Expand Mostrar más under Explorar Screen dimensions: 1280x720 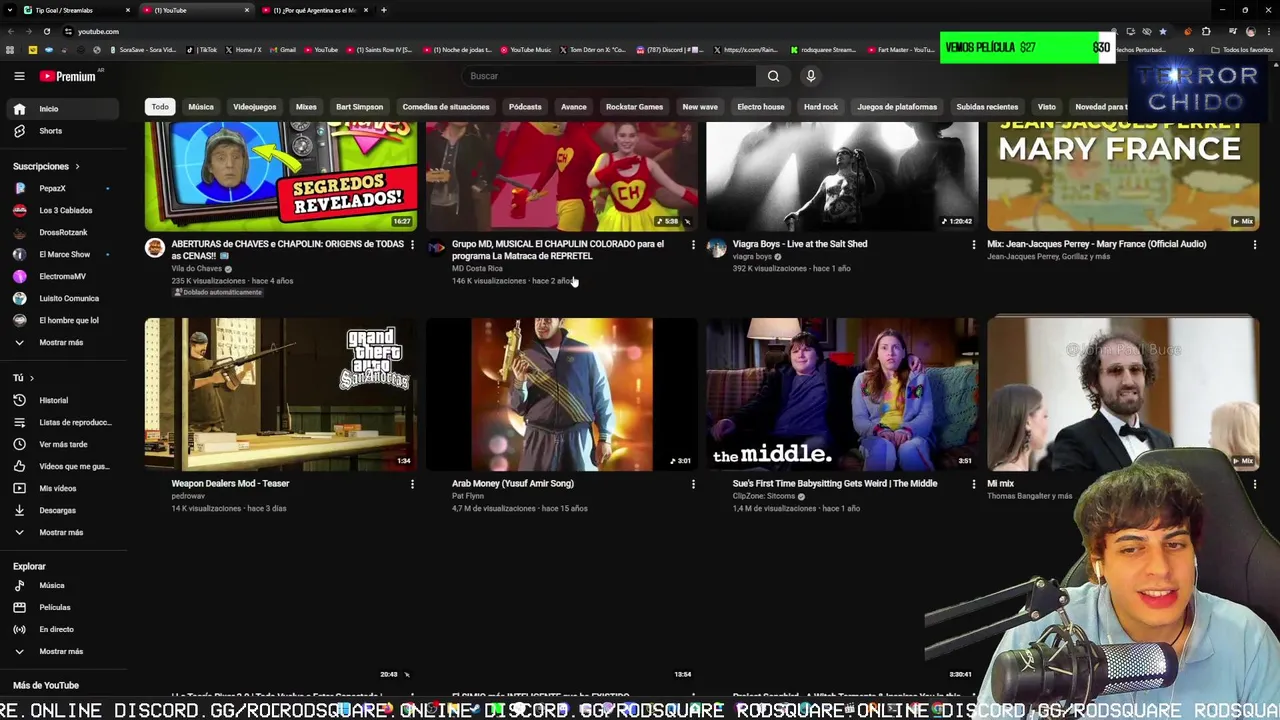coord(62,651)
